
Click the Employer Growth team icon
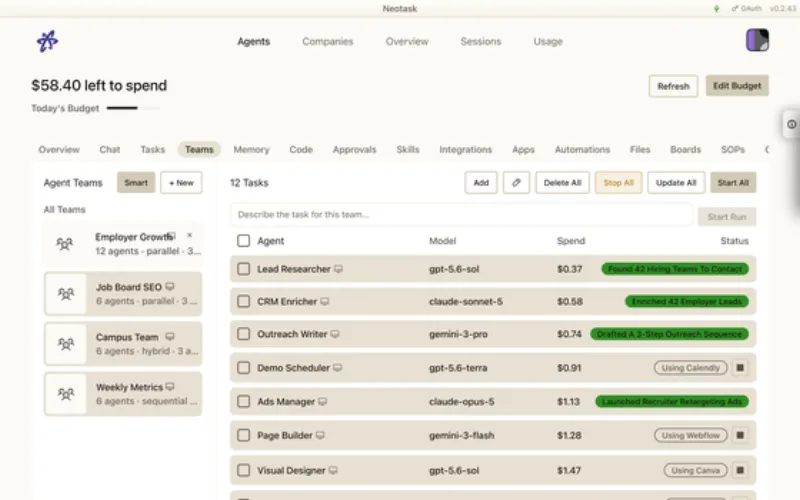[x=64, y=244]
